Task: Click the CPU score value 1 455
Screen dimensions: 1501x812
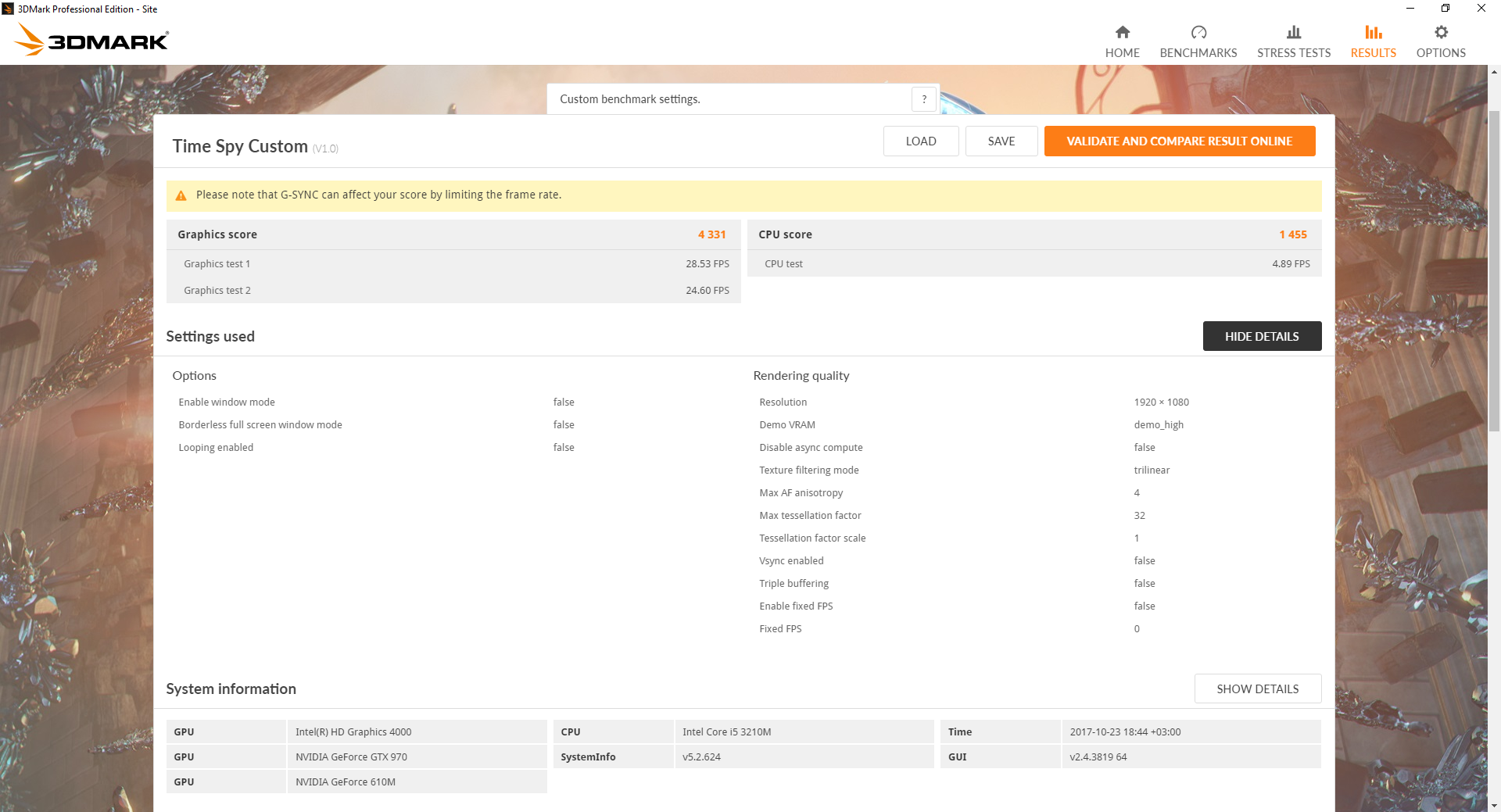Action: pos(1293,234)
